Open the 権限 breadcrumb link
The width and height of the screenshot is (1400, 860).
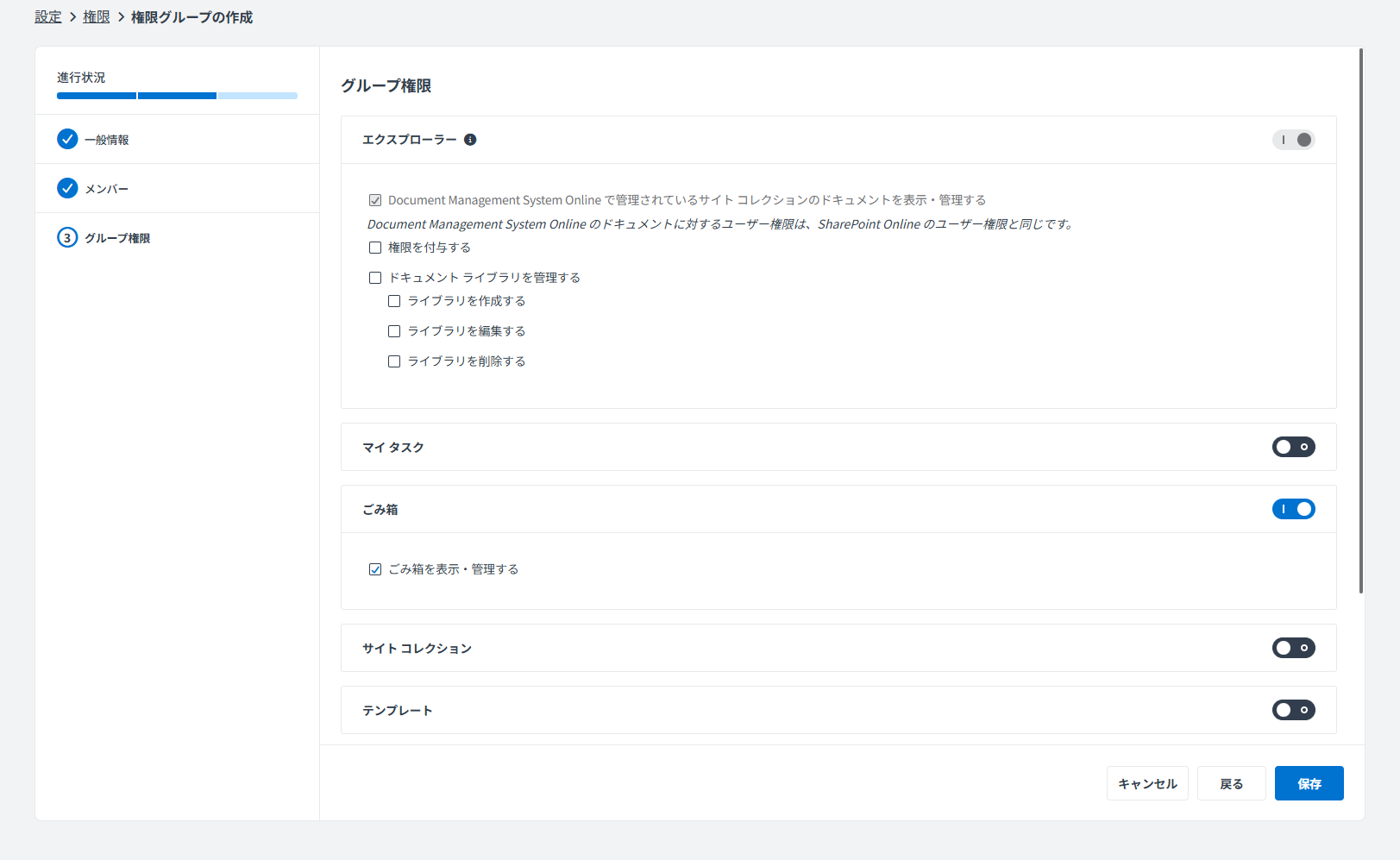click(x=97, y=17)
